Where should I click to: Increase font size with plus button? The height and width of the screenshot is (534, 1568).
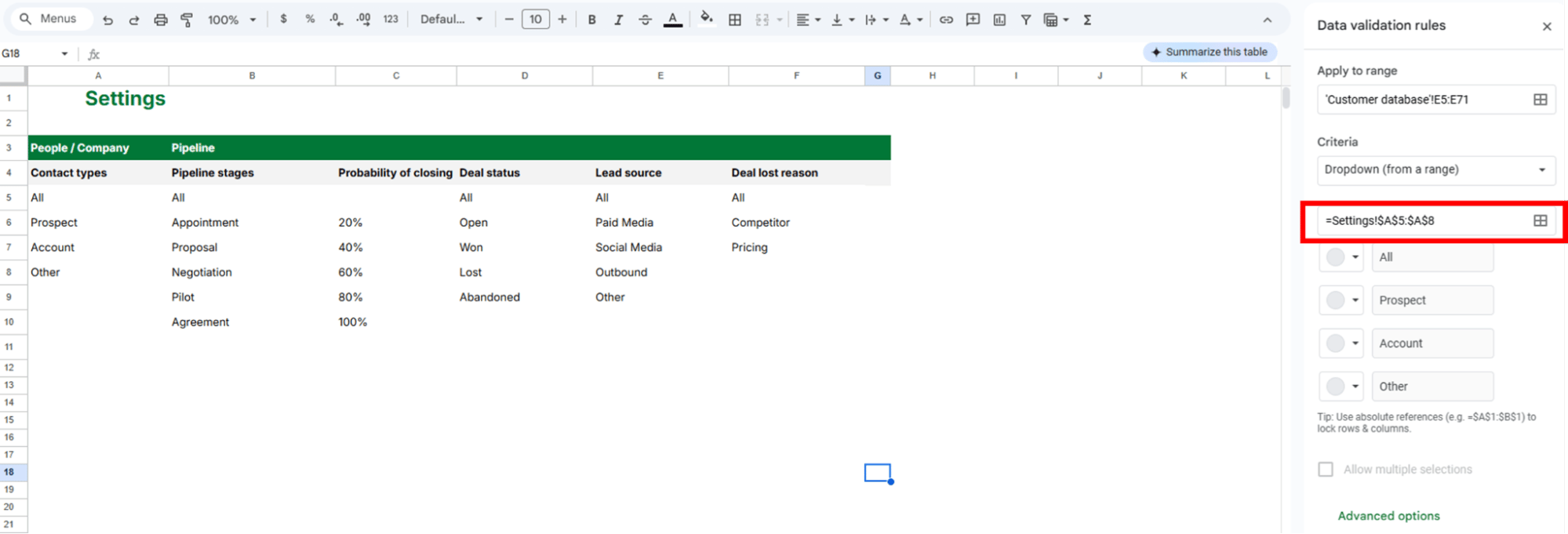tap(562, 20)
